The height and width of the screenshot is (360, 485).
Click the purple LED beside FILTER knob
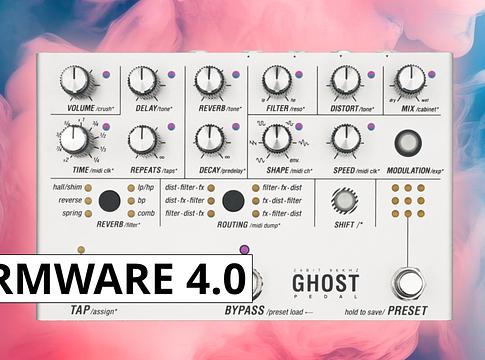pos(299,74)
